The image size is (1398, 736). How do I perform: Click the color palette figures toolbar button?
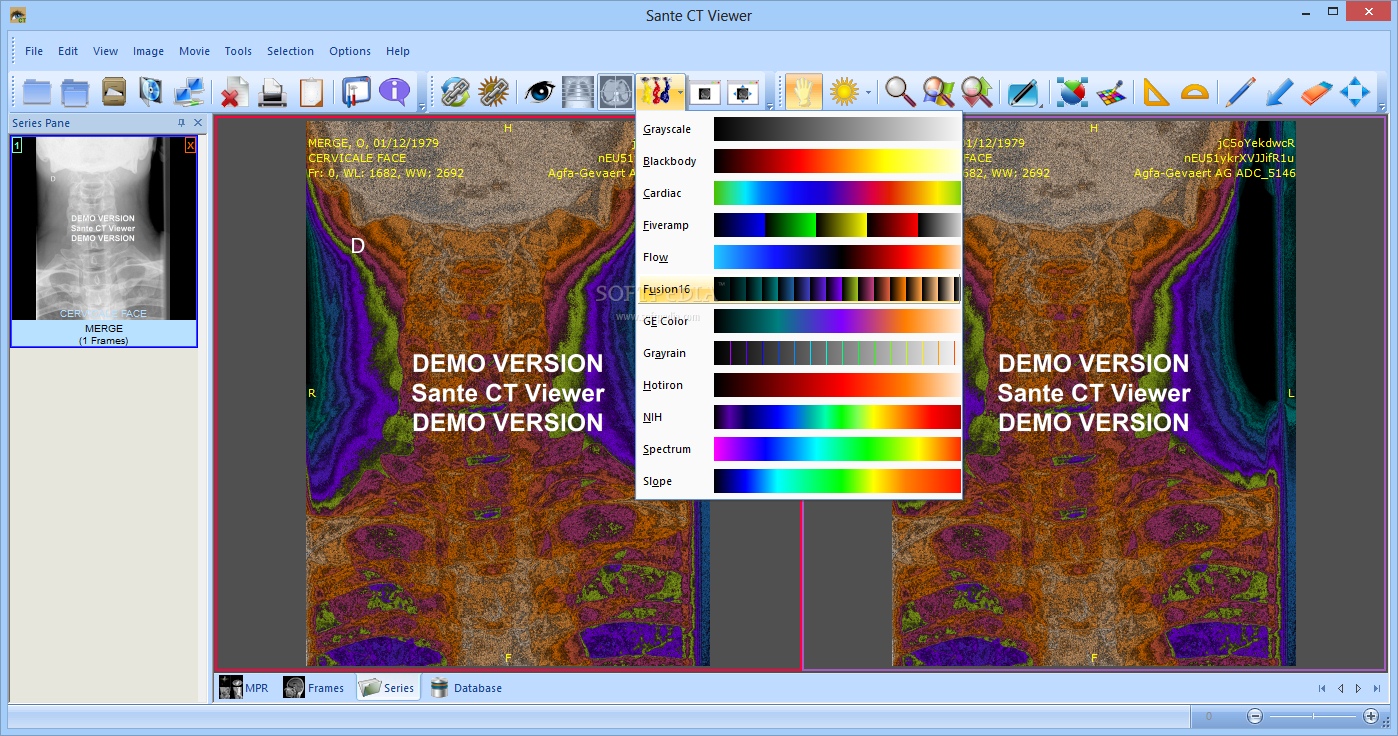pos(655,92)
